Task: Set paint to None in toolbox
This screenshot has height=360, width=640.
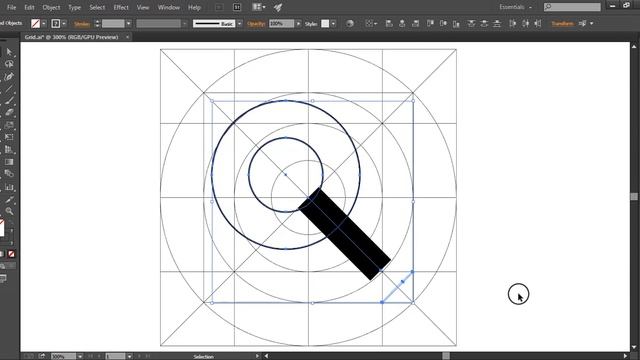Action: click(x=11, y=254)
